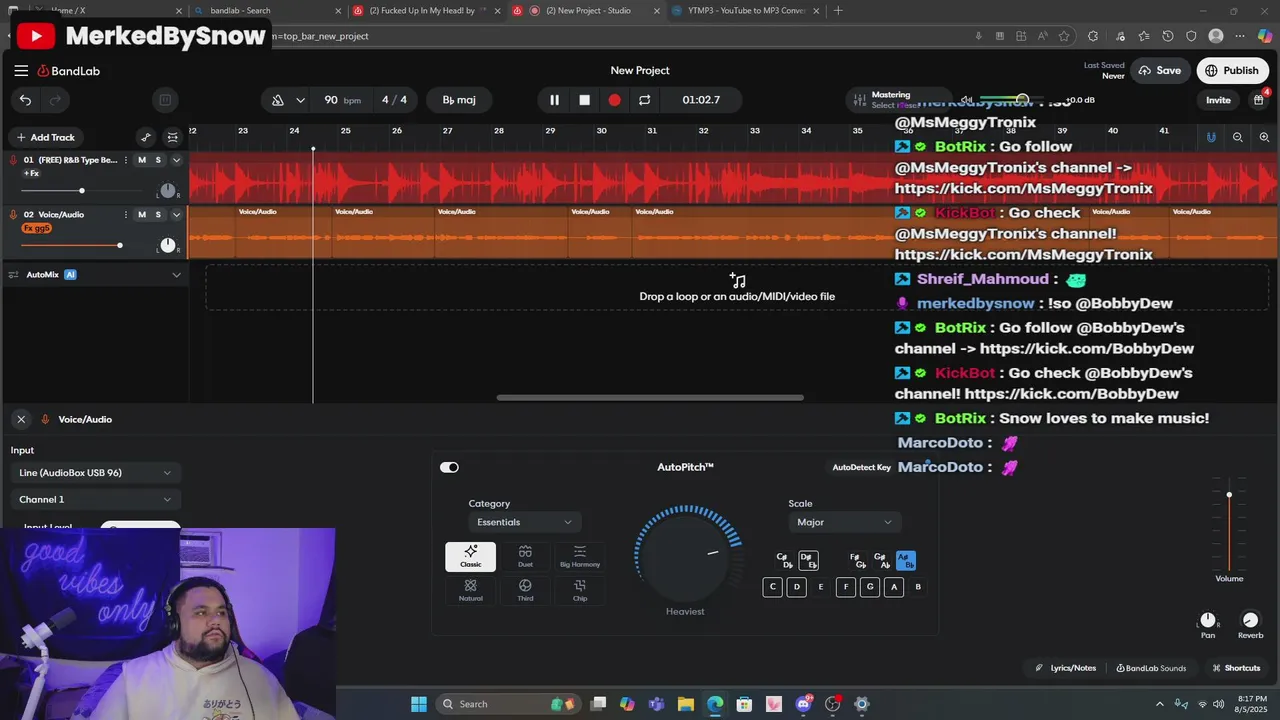
Task: Expand the metronome options chevron
Action: click(302, 100)
